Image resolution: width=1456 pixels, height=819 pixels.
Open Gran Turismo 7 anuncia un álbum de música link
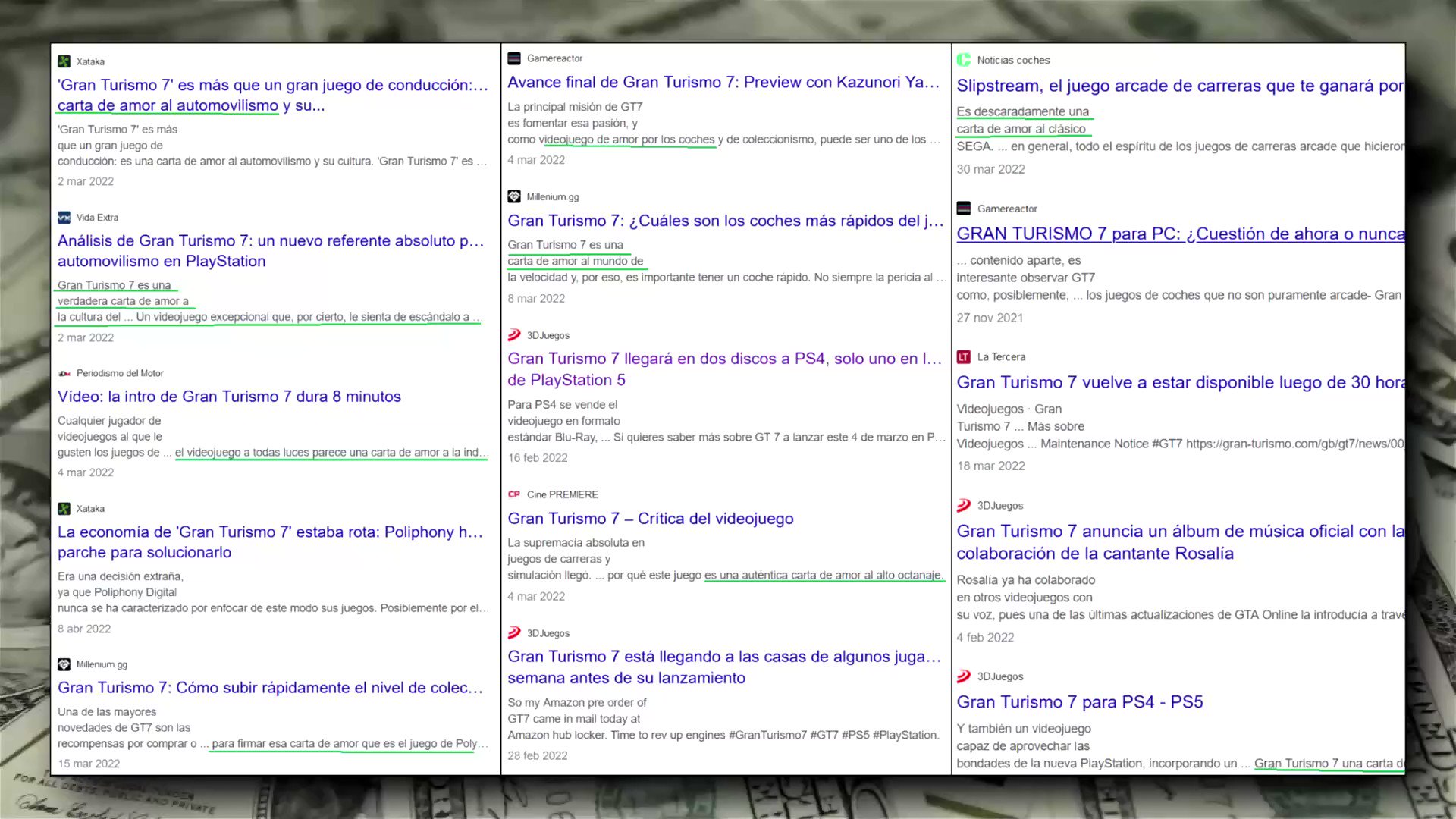[1180, 542]
